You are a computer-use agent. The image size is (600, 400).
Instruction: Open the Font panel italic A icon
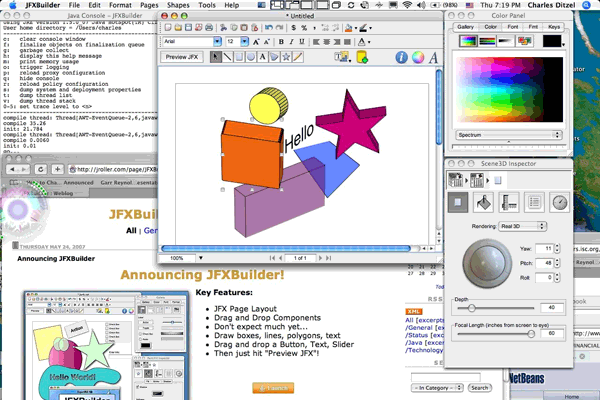(x=433, y=58)
